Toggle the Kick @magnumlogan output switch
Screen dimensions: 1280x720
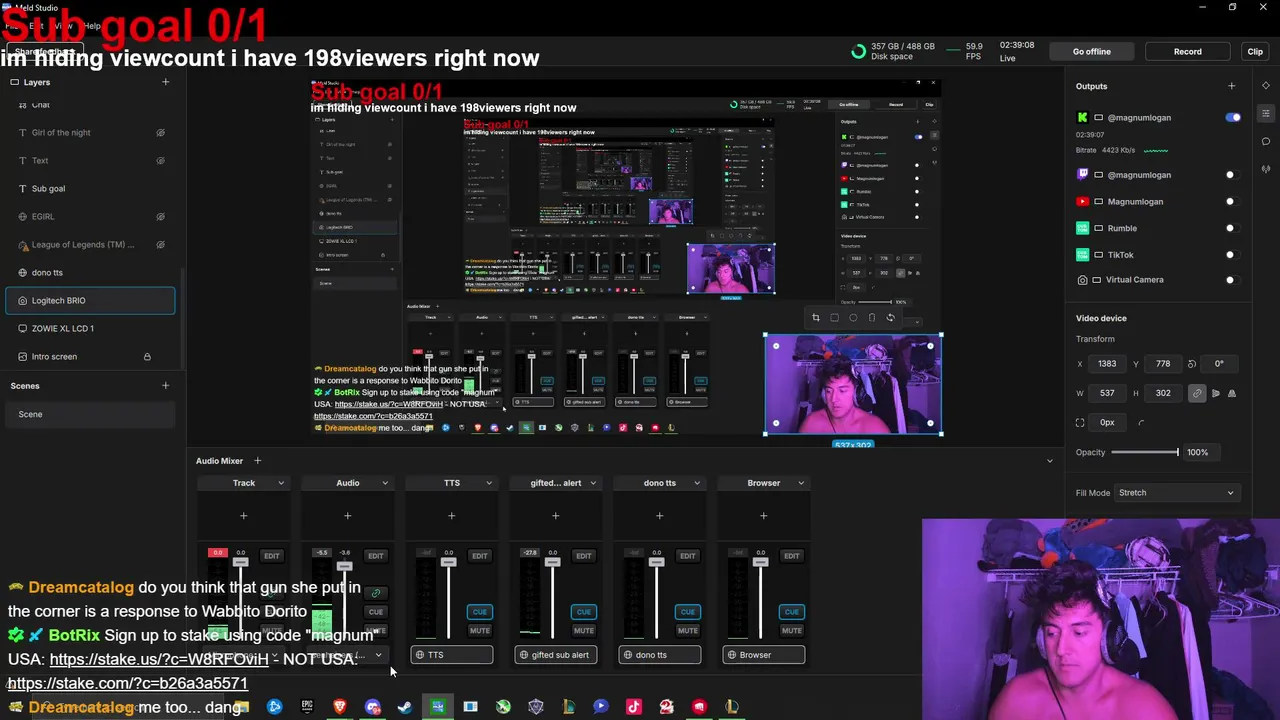click(1233, 117)
